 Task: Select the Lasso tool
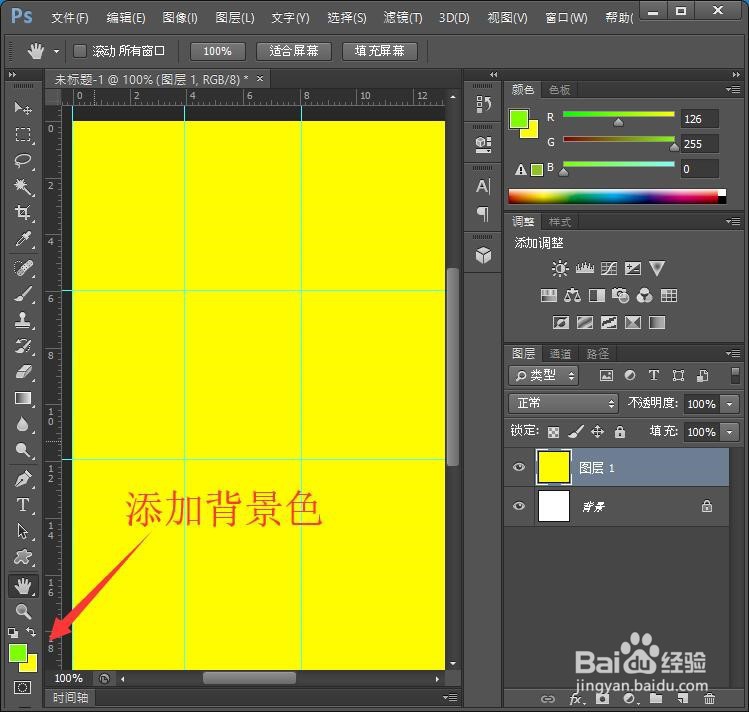tap(22, 160)
